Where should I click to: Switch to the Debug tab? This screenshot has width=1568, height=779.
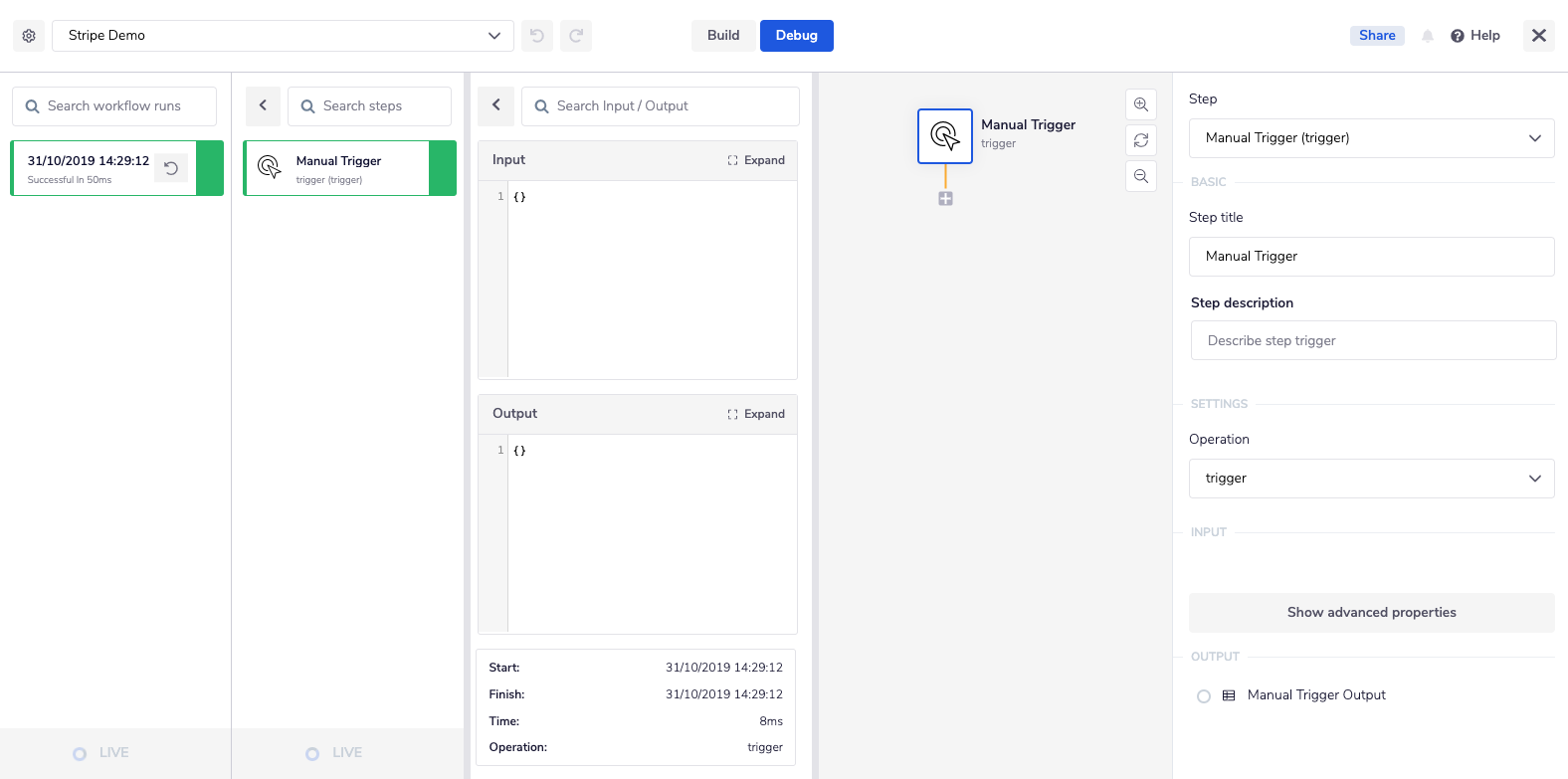click(796, 36)
